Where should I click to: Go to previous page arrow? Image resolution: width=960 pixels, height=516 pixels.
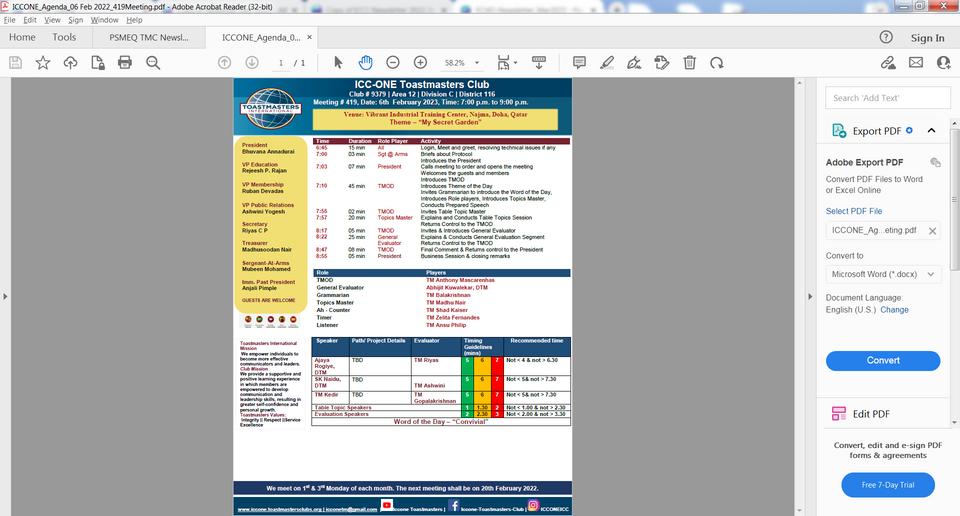pos(225,62)
